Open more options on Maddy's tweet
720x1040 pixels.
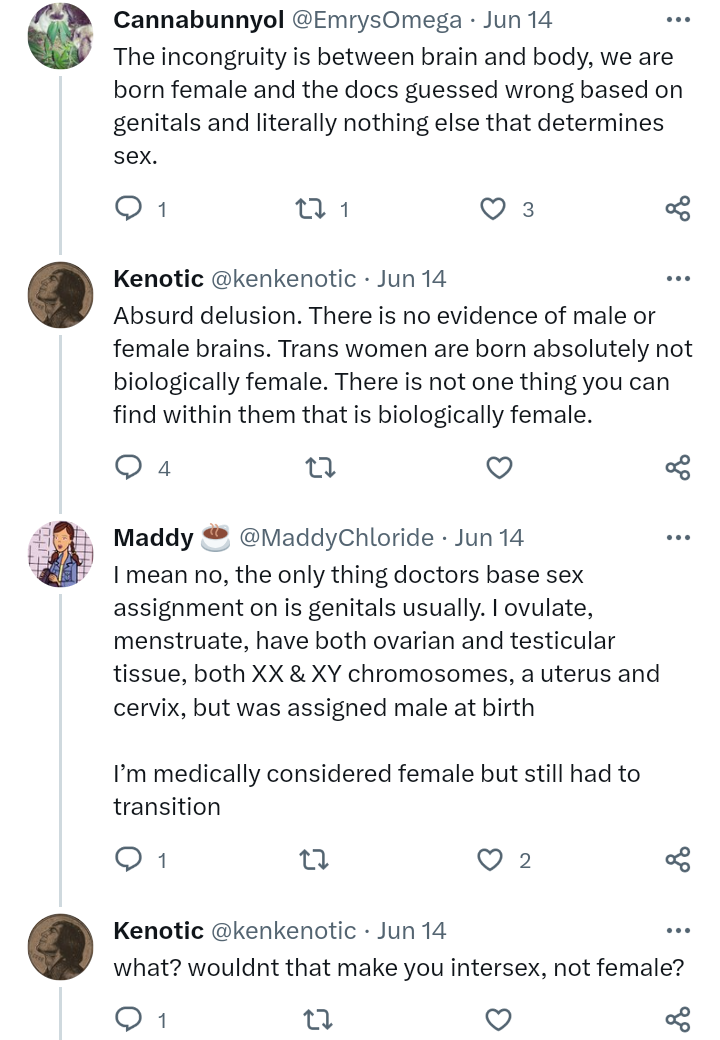[x=677, y=538]
